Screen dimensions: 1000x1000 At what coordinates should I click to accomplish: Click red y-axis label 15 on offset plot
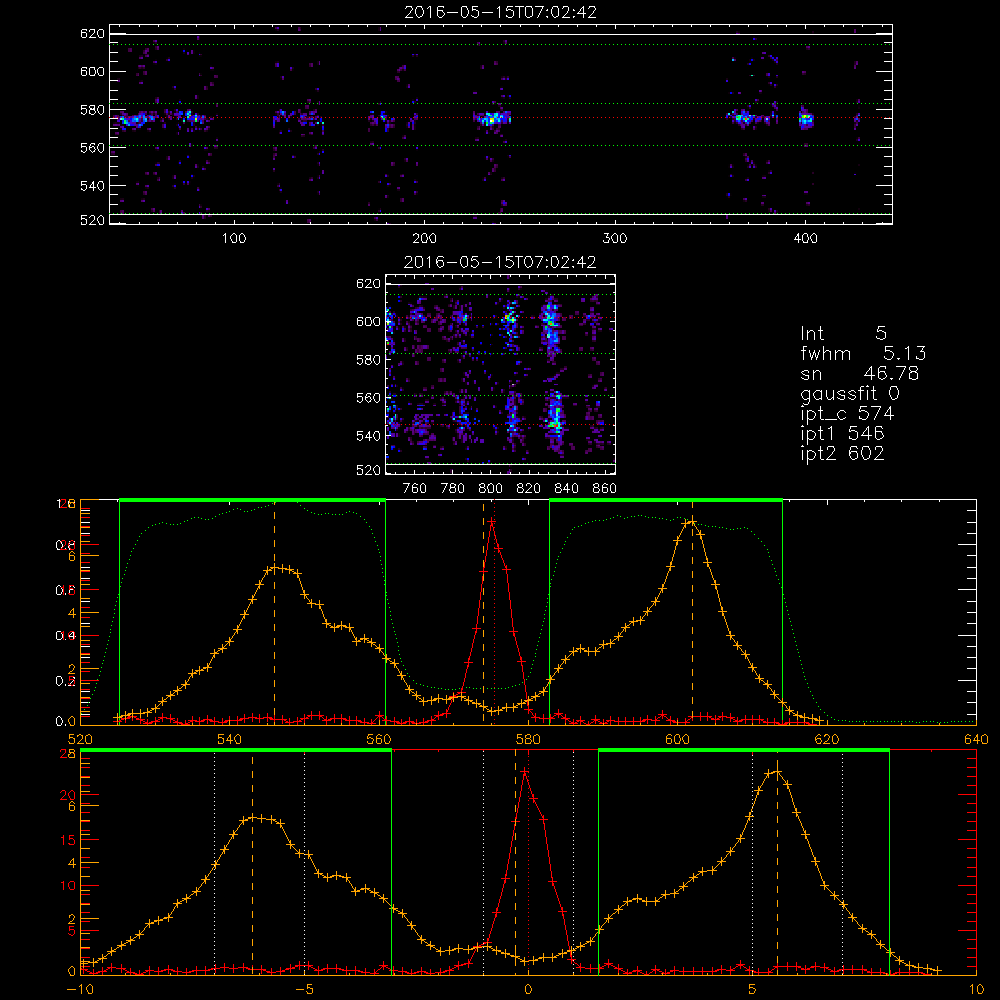[68, 840]
